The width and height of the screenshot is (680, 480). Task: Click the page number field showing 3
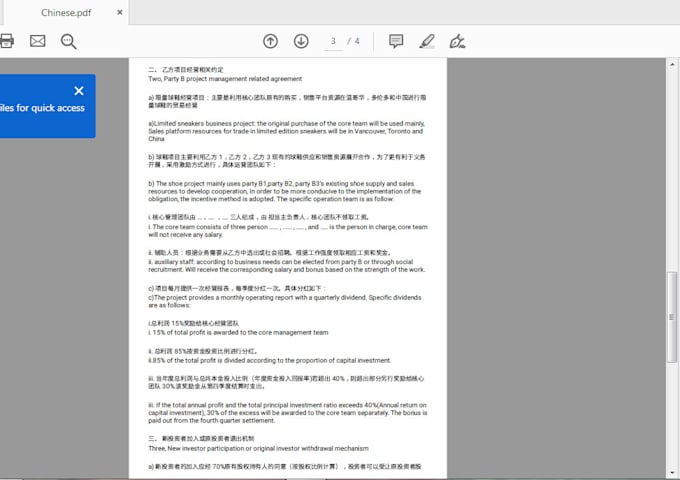(333, 42)
